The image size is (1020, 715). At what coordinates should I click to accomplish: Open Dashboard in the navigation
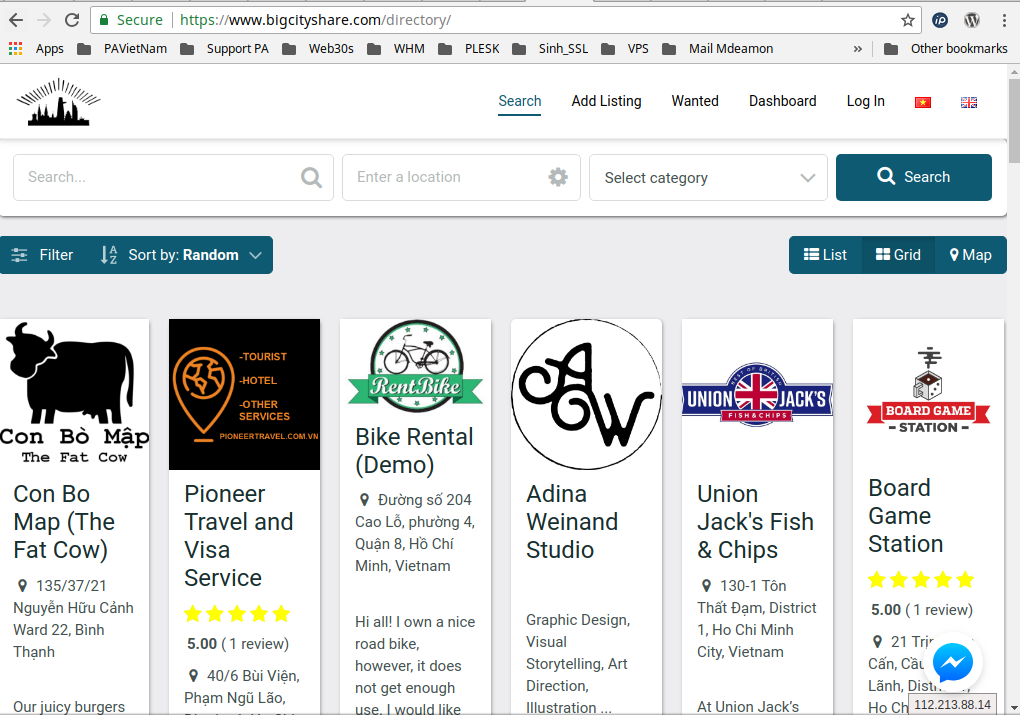[783, 101]
